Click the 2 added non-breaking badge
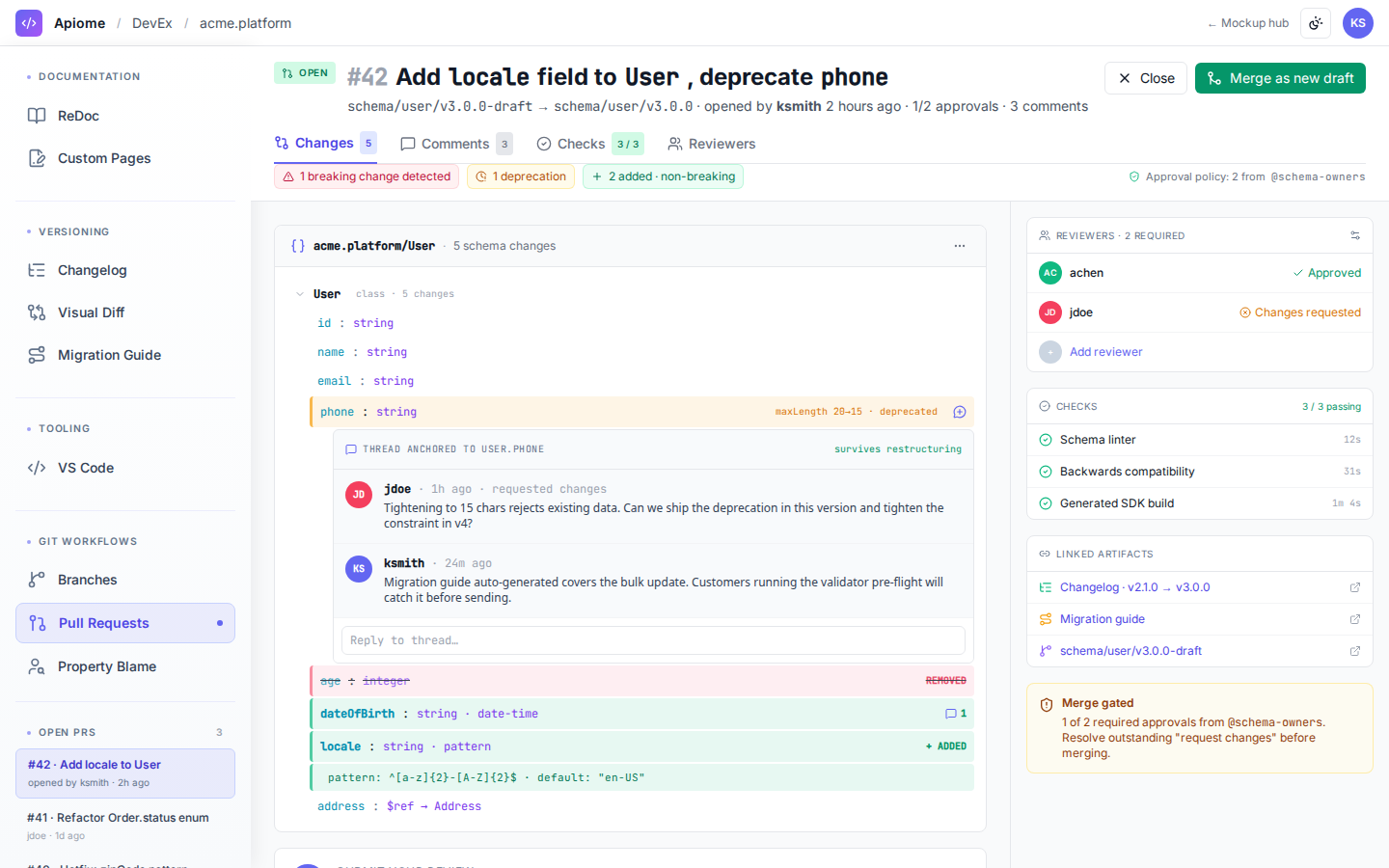This screenshot has height=868, width=1389. (x=663, y=176)
